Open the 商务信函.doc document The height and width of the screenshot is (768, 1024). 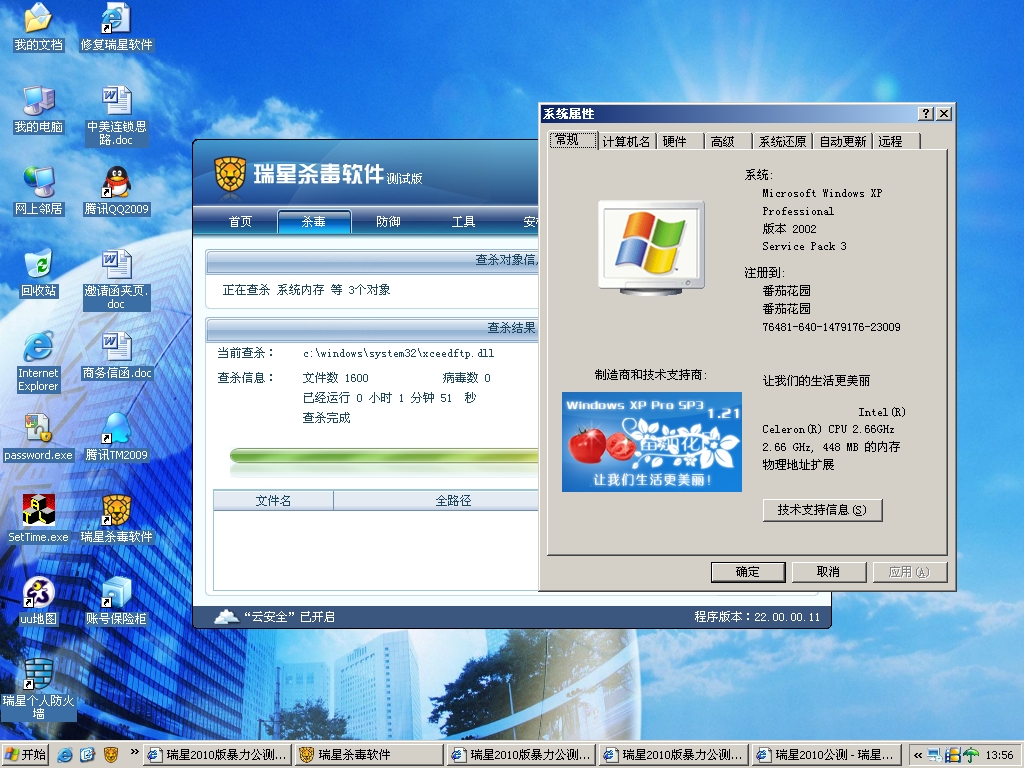click(x=116, y=356)
